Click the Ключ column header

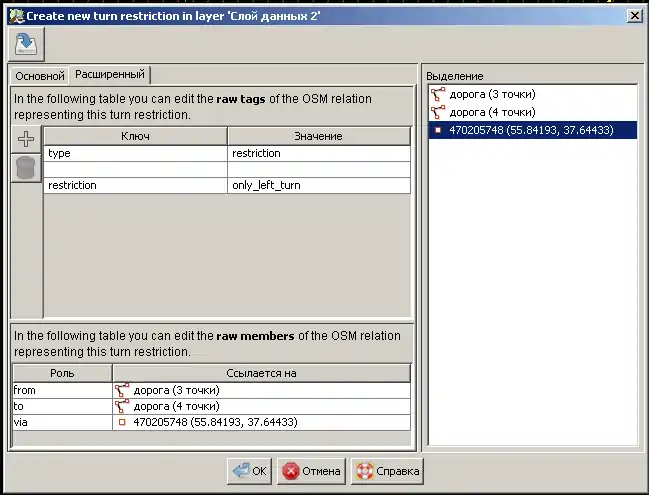[x=135, y=136]
